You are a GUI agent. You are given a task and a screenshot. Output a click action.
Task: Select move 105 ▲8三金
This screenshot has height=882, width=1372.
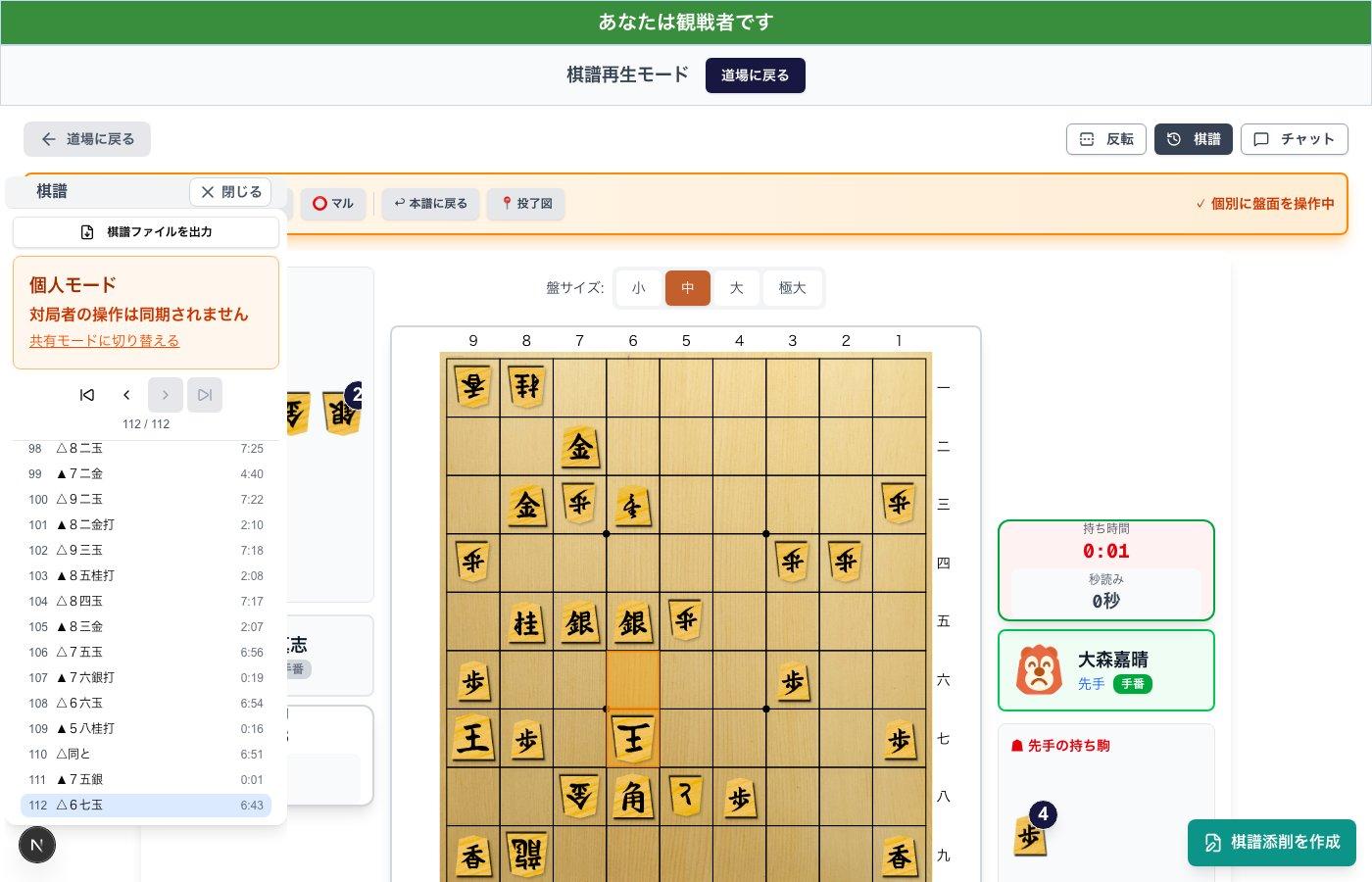click(x=146, y=627)
